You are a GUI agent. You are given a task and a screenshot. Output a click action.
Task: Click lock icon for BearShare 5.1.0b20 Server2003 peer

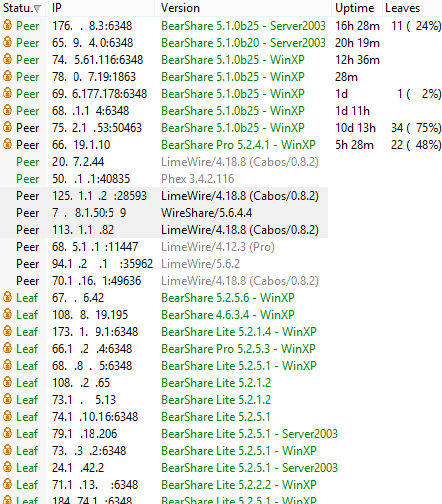pyautogui.click(x=7, y=42)
